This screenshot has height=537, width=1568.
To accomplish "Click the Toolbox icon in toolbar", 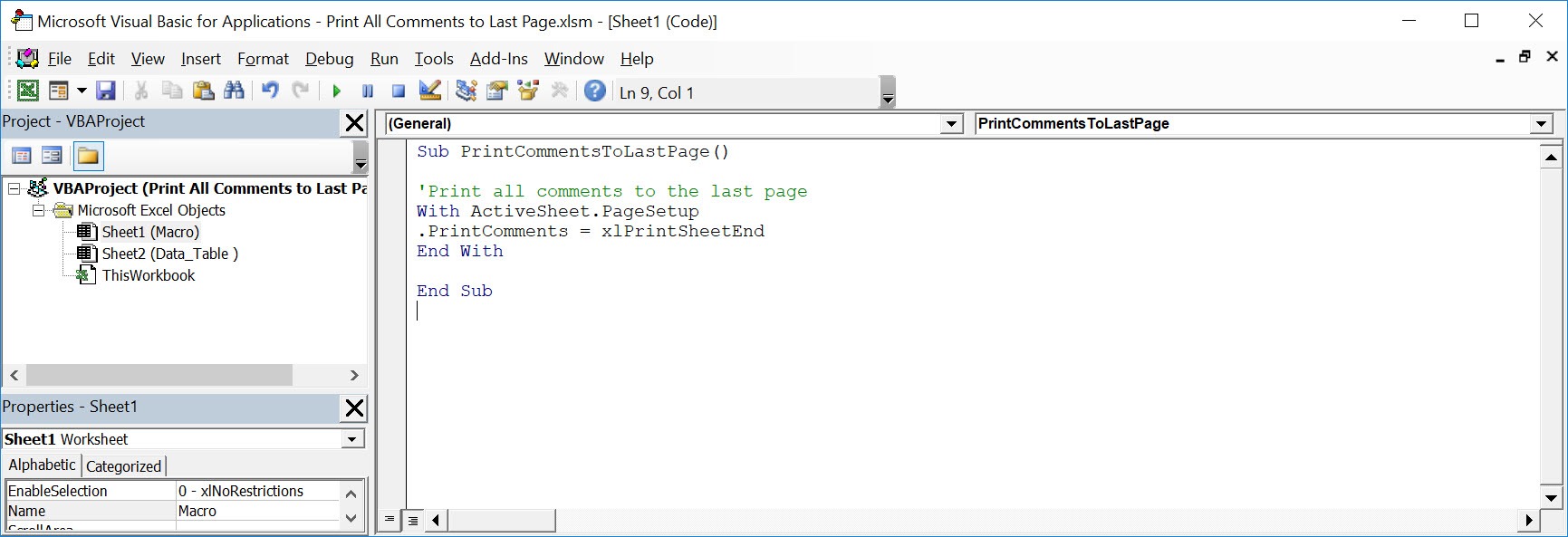I will 560,91.
